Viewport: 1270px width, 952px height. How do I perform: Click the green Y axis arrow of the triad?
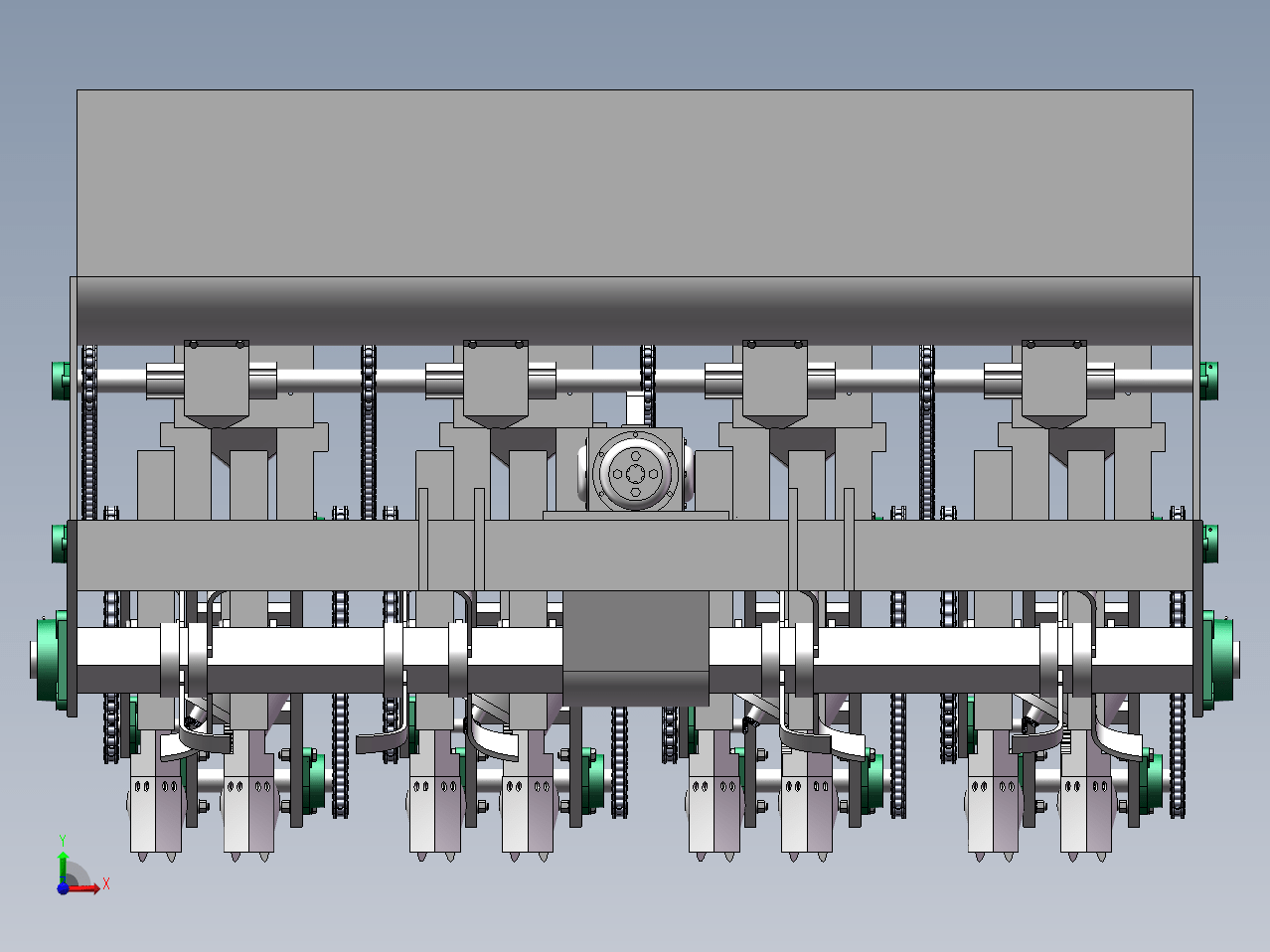tap(63, 866)
